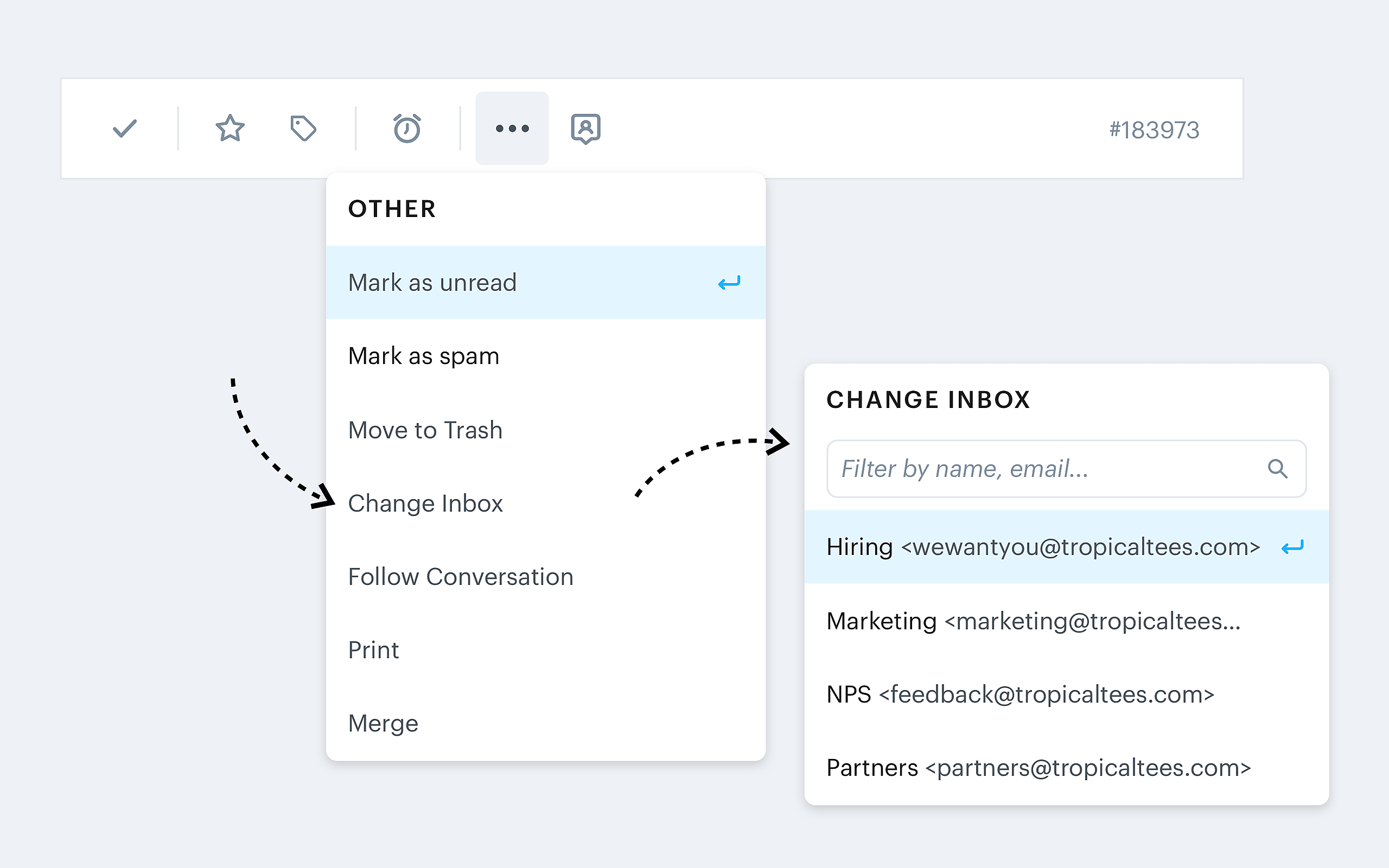
Task: Star the conversation with star icon
Action: pyautogui.click(x=230, y=128)
